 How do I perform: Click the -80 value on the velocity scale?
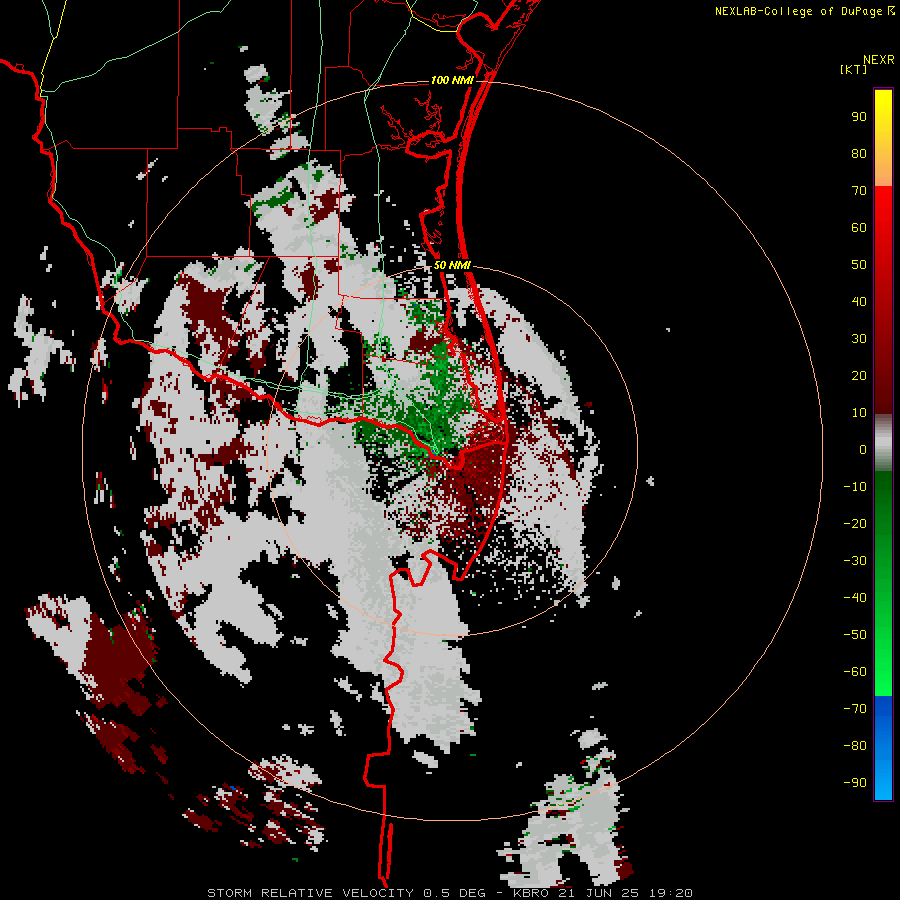point(855,746)
